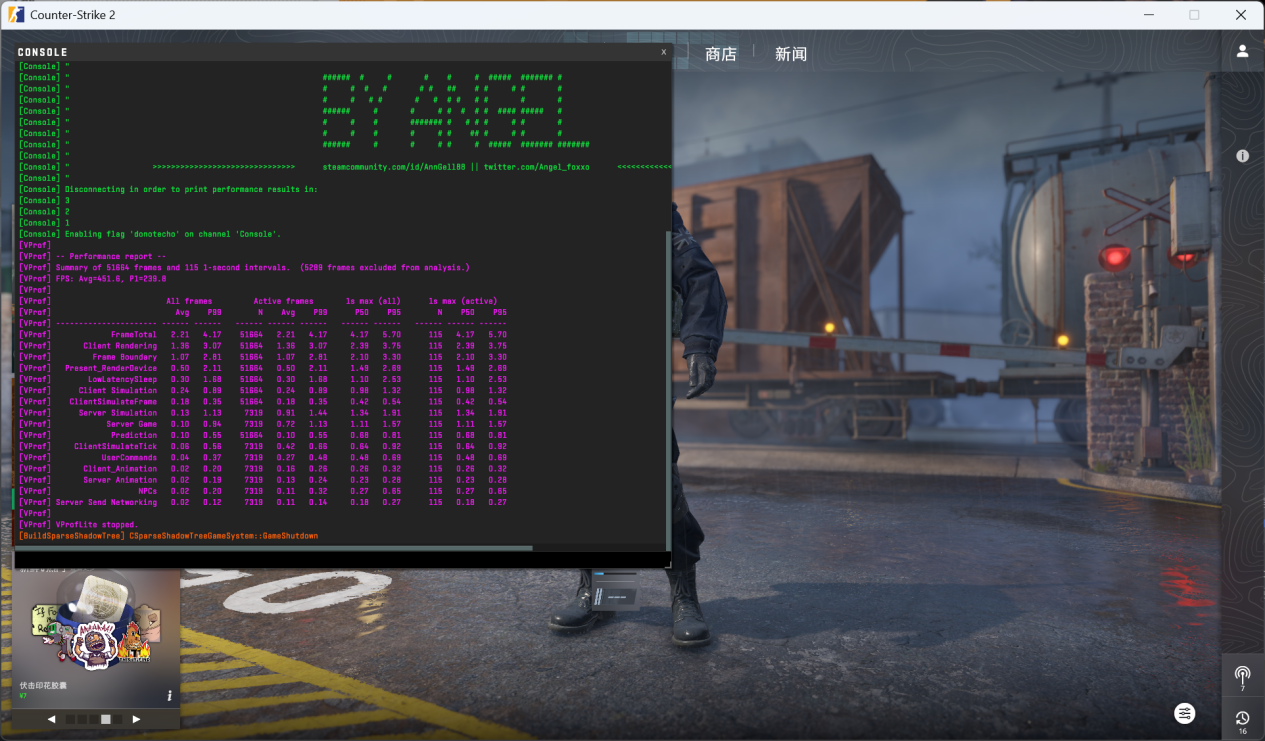1265x741 pixels.
Task: Select the last carousel page indicator
Action: 118,719
